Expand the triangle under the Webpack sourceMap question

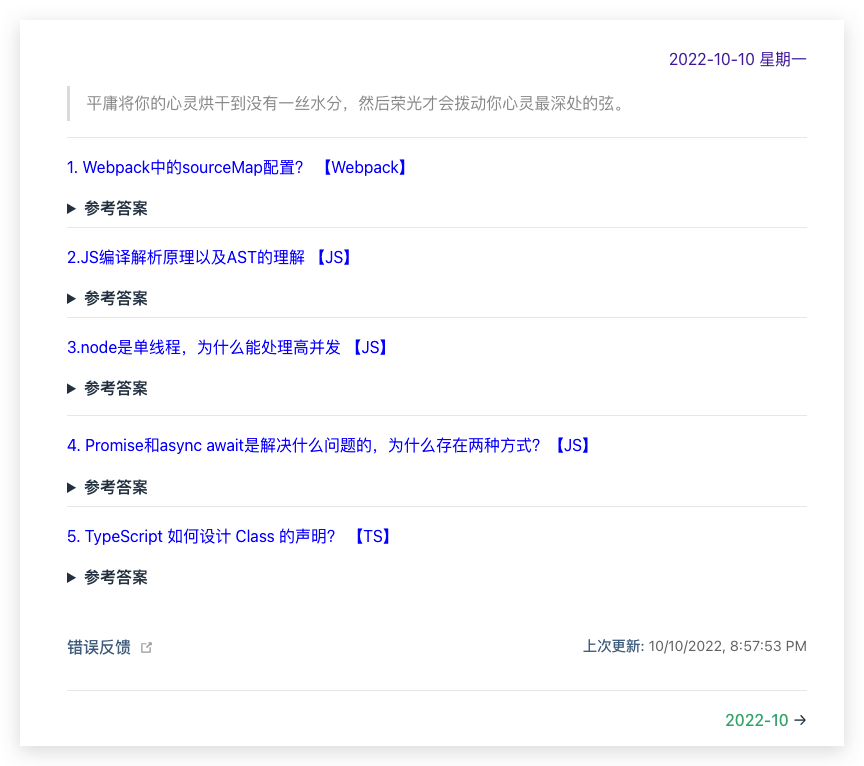pyautogui.click(x=72, y=208)
